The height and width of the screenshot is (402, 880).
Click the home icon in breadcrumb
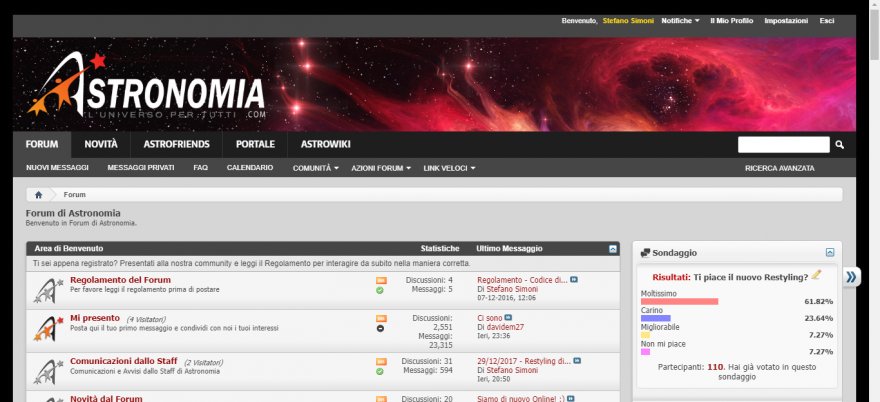(38, 195)
